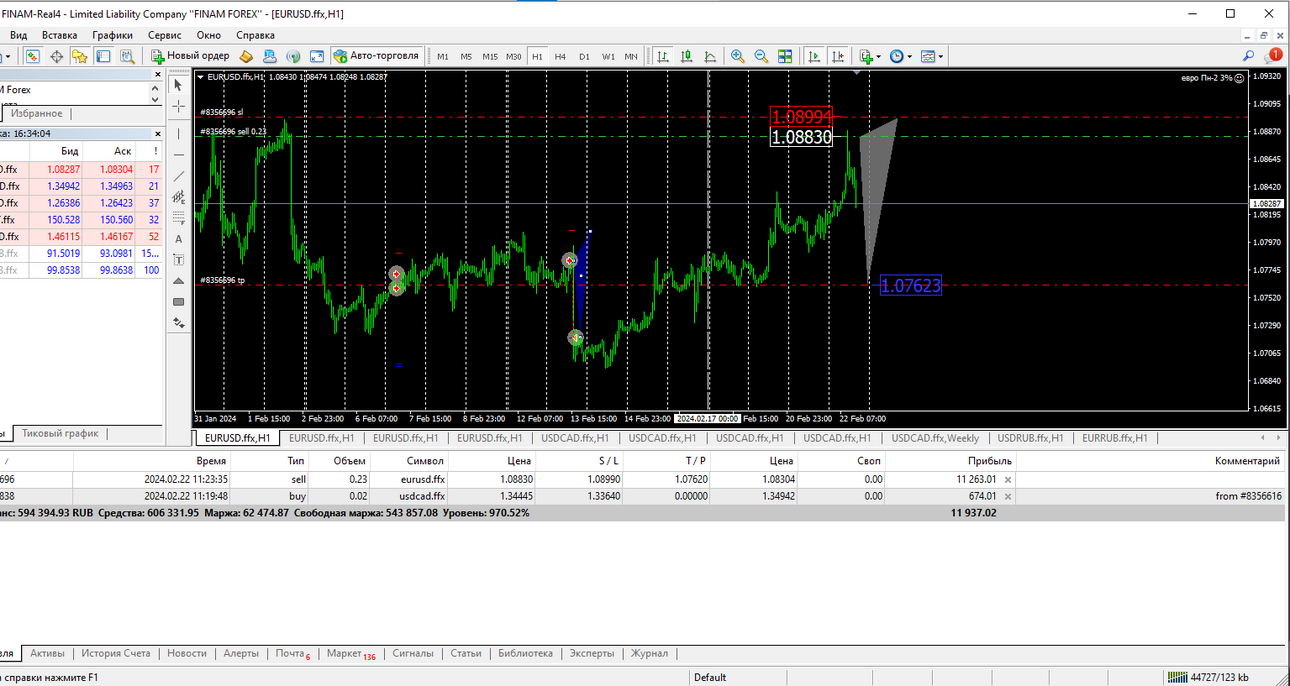
Task: Open the История Счета terminal tab
Action: click(x=116, y=653)
